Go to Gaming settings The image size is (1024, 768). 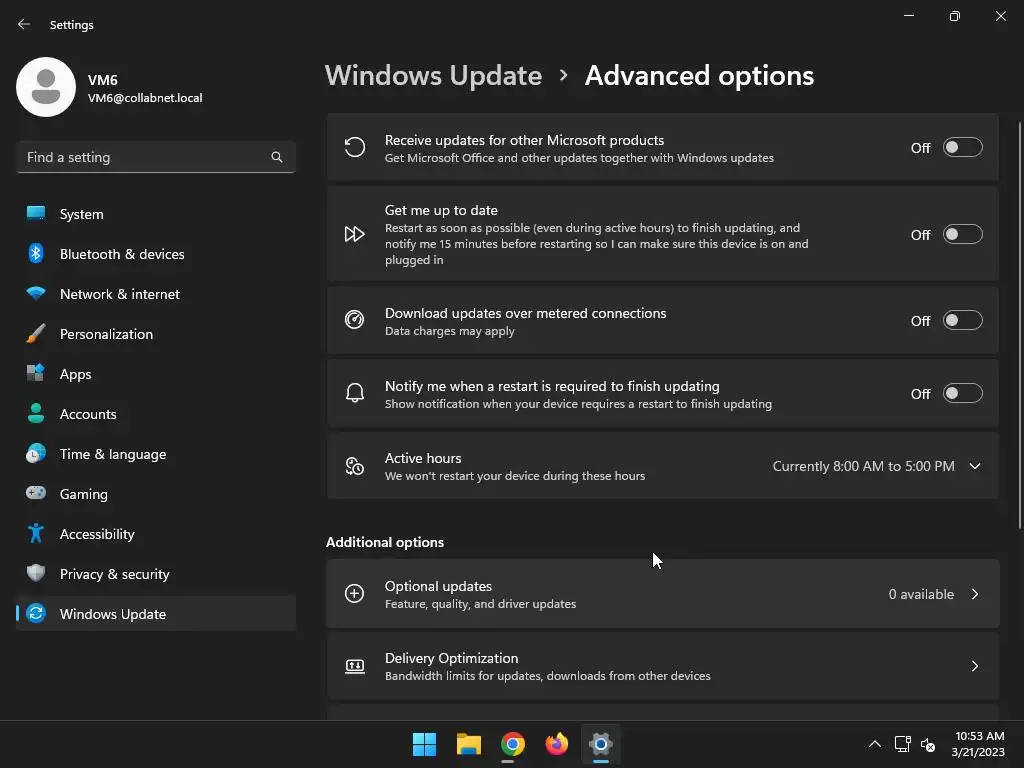click(155, 494)
